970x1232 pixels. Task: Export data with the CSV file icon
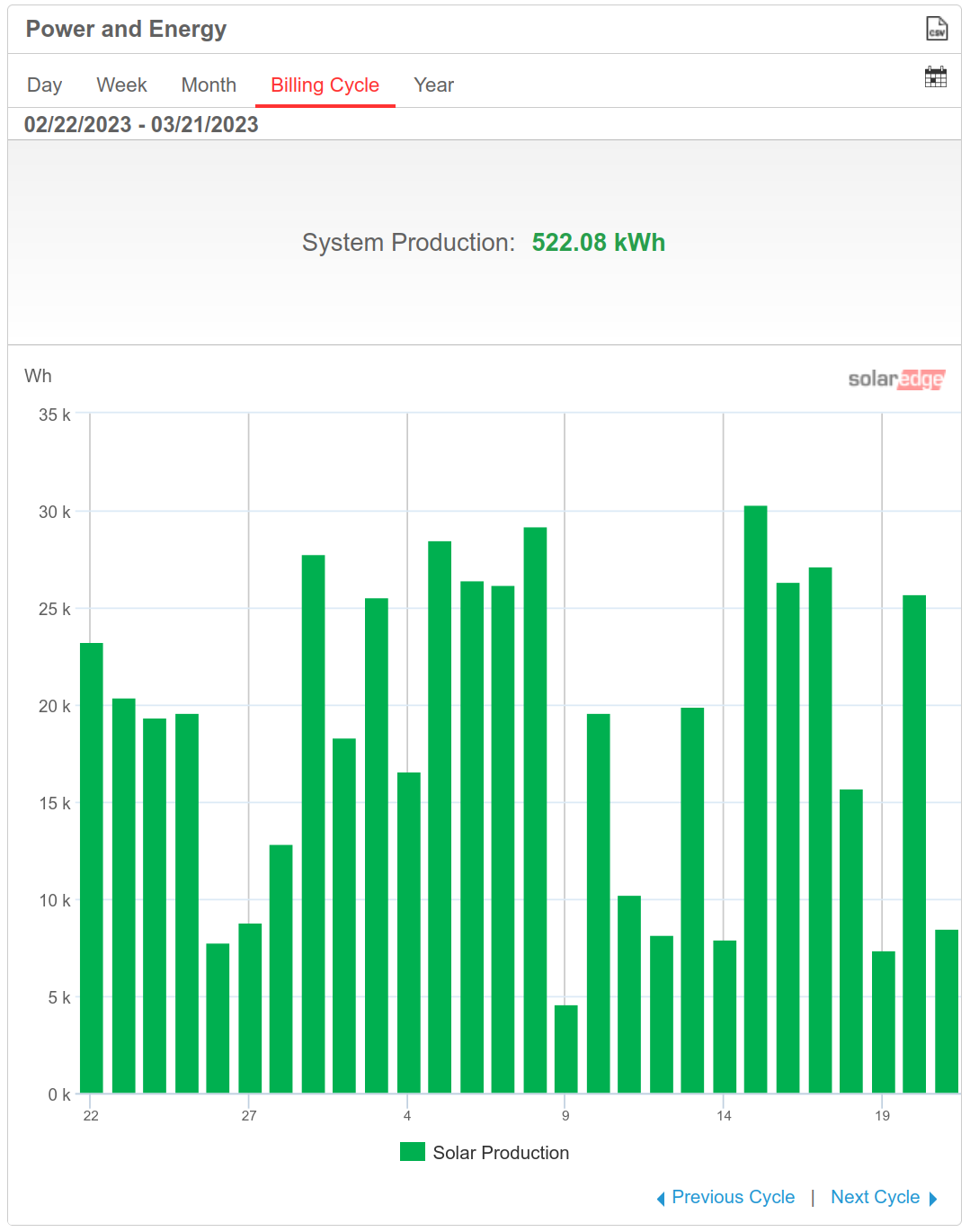pyautogui.click(x=936, y=29)
